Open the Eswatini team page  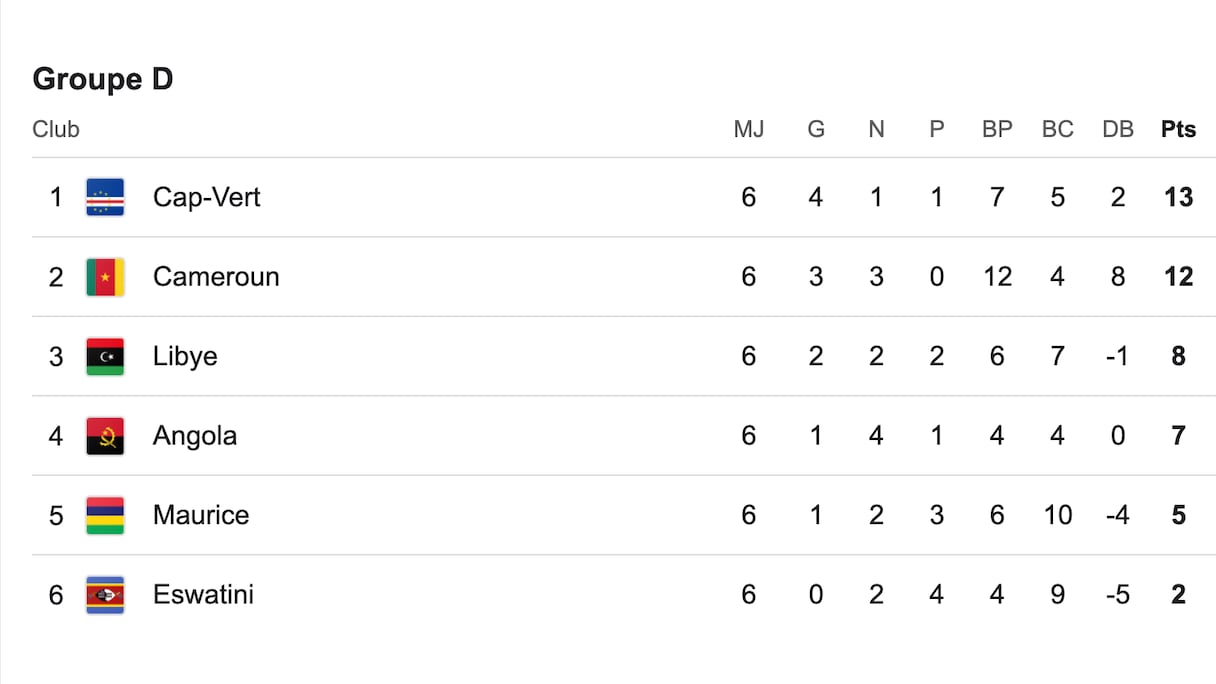point(203,595)
